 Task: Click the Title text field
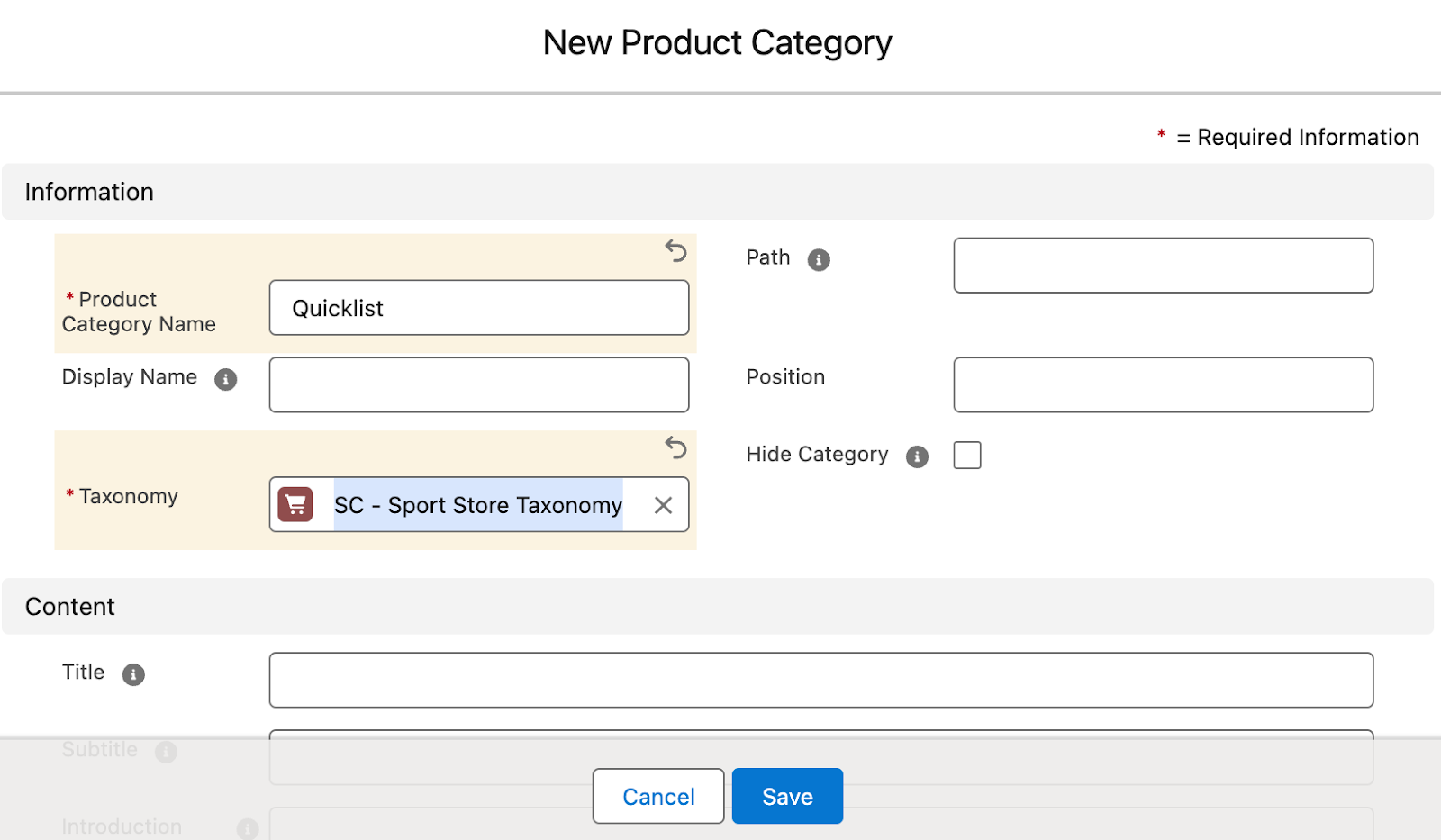click(x=820, y=681)
